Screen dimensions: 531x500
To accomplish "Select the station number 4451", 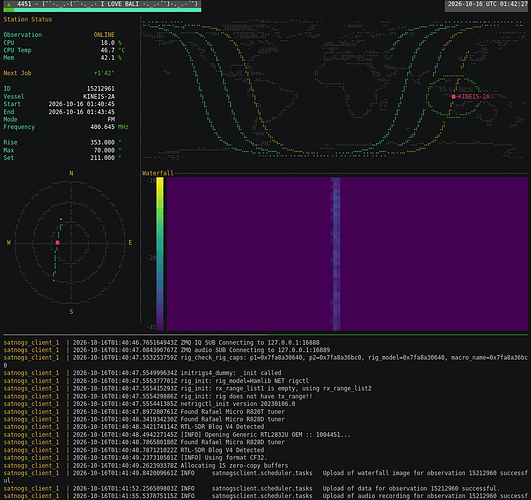I will [24, 4].
